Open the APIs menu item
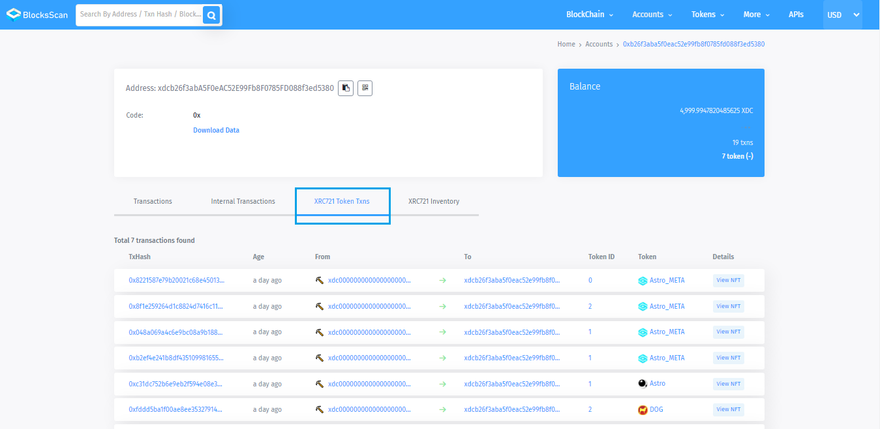The image size is (880, 429). coord(796,15)
